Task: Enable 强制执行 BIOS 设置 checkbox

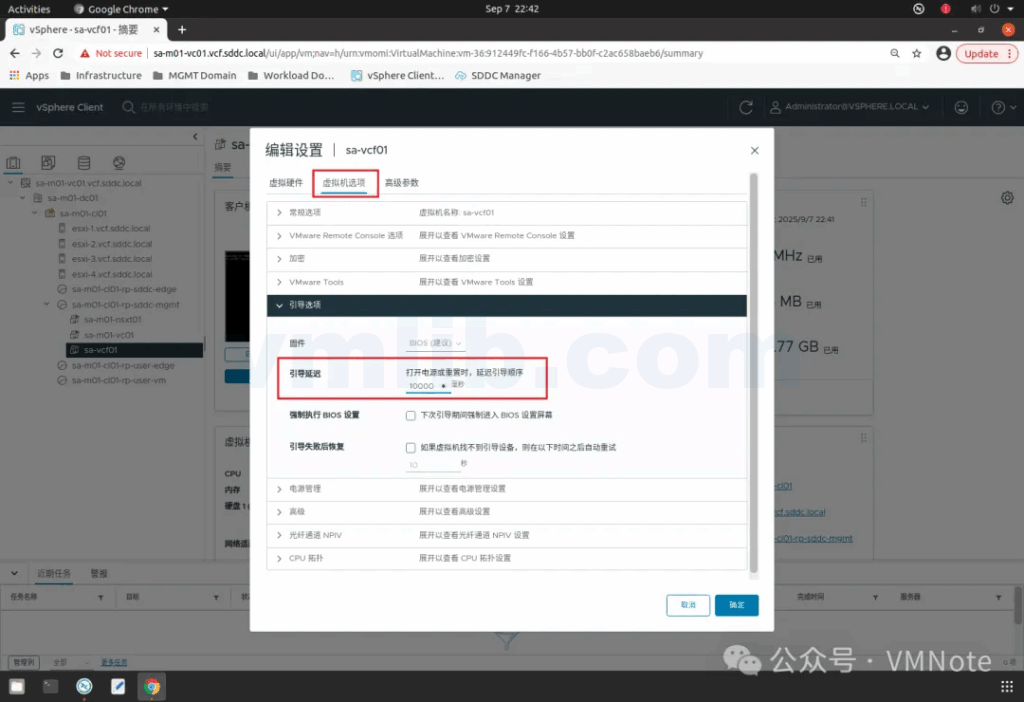Action: [411, 415]
